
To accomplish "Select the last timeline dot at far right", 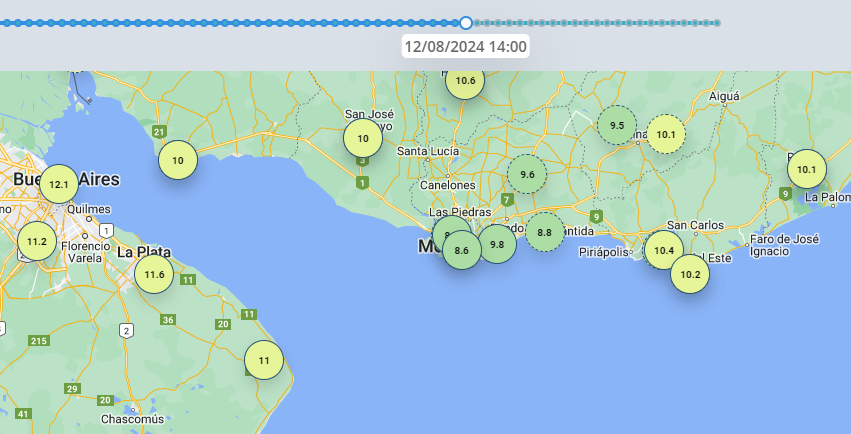I will (717, 23).
